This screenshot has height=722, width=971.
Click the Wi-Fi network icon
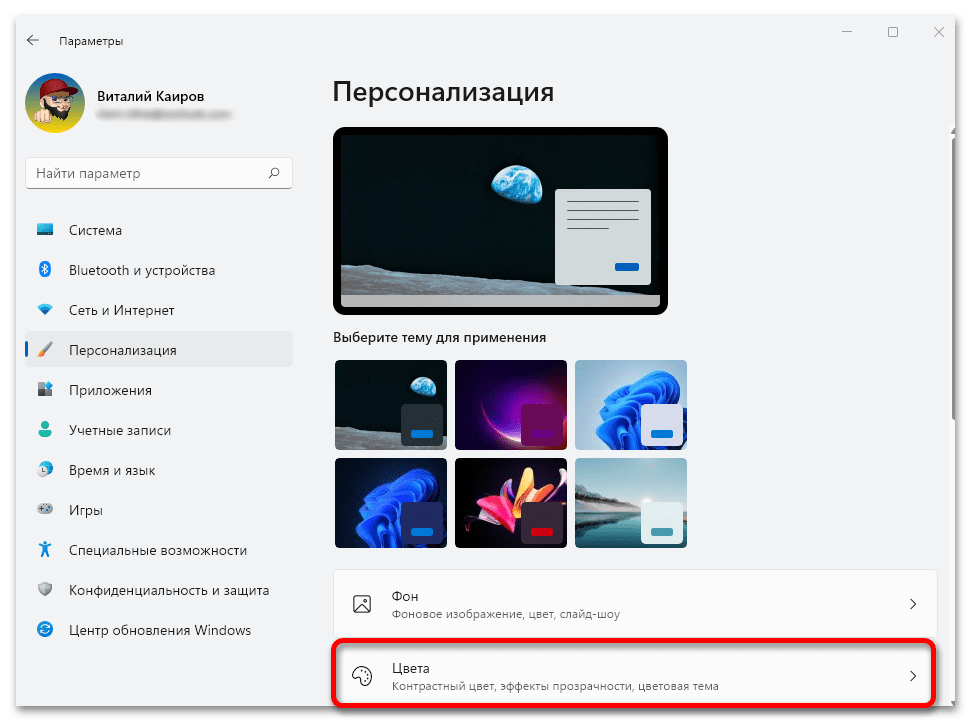click(45, 310)
